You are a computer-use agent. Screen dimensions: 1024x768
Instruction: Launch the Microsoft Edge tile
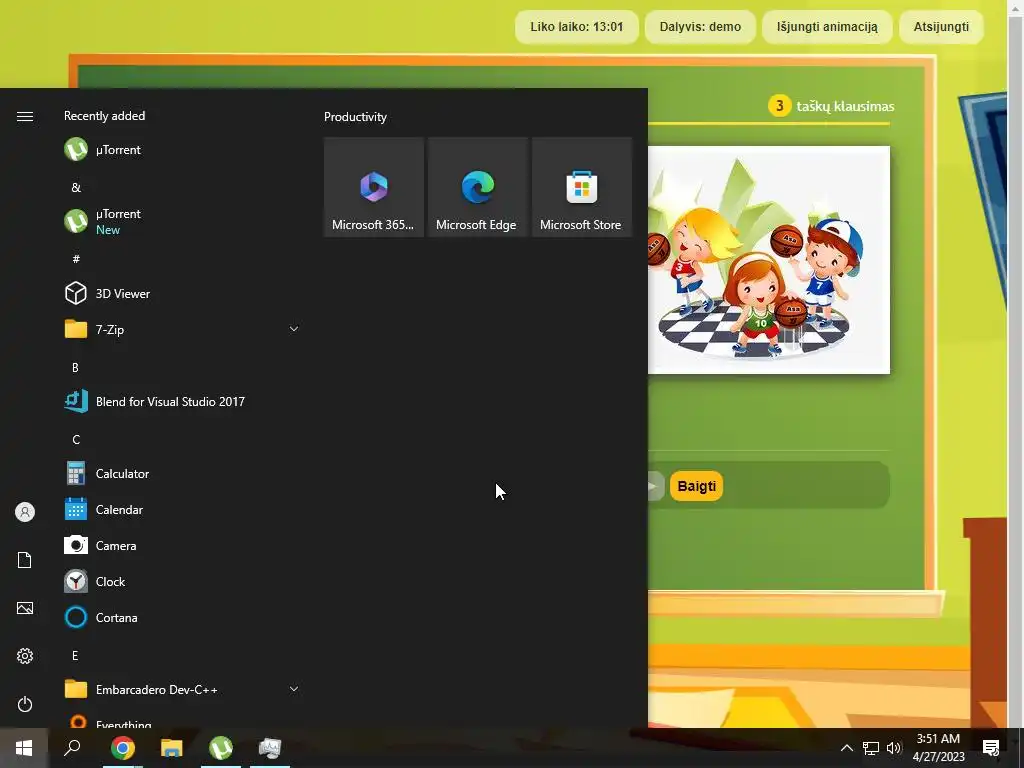pos(477,187)
